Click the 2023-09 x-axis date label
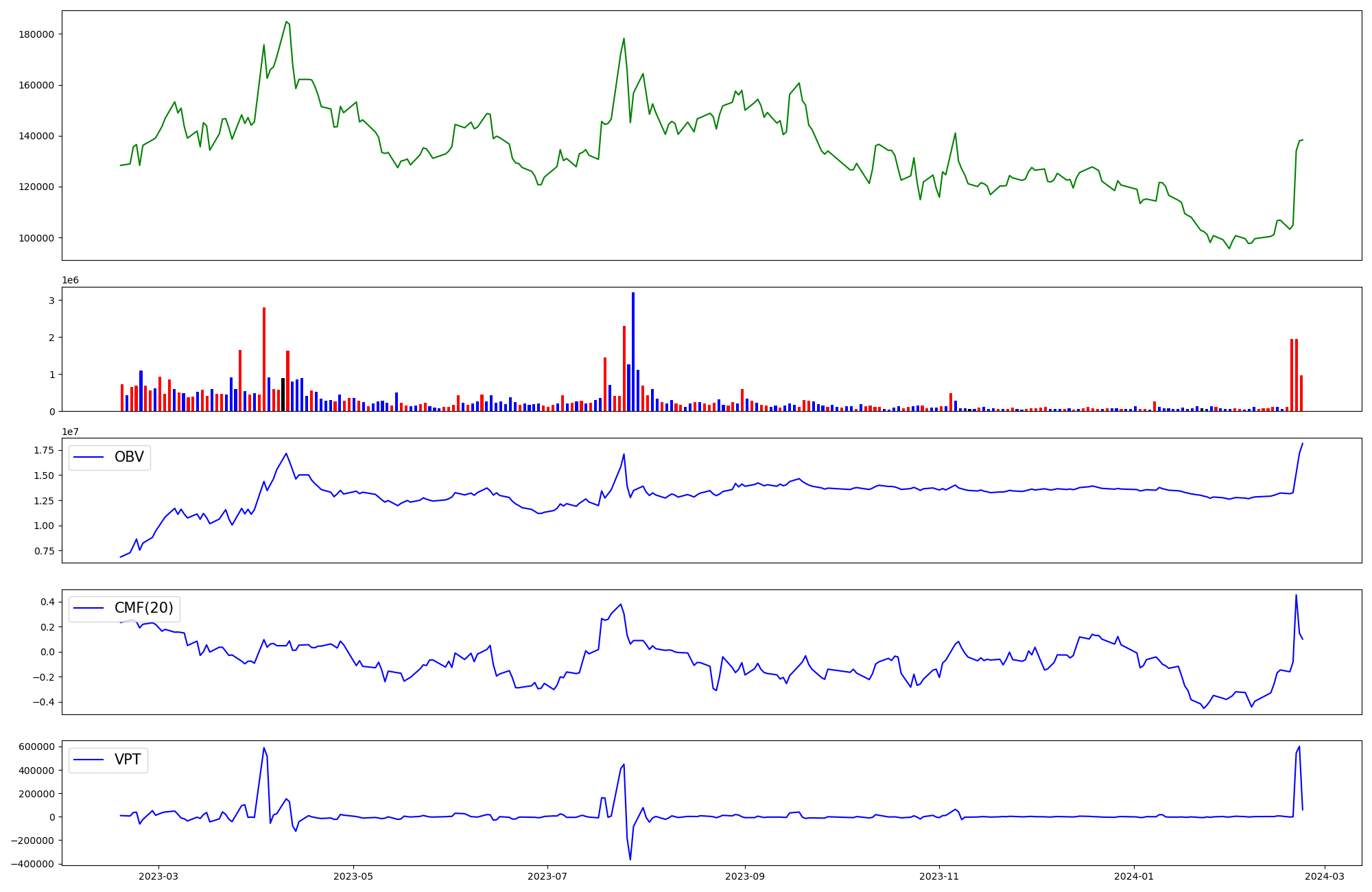1372x892 pixels. click(745, 876)
